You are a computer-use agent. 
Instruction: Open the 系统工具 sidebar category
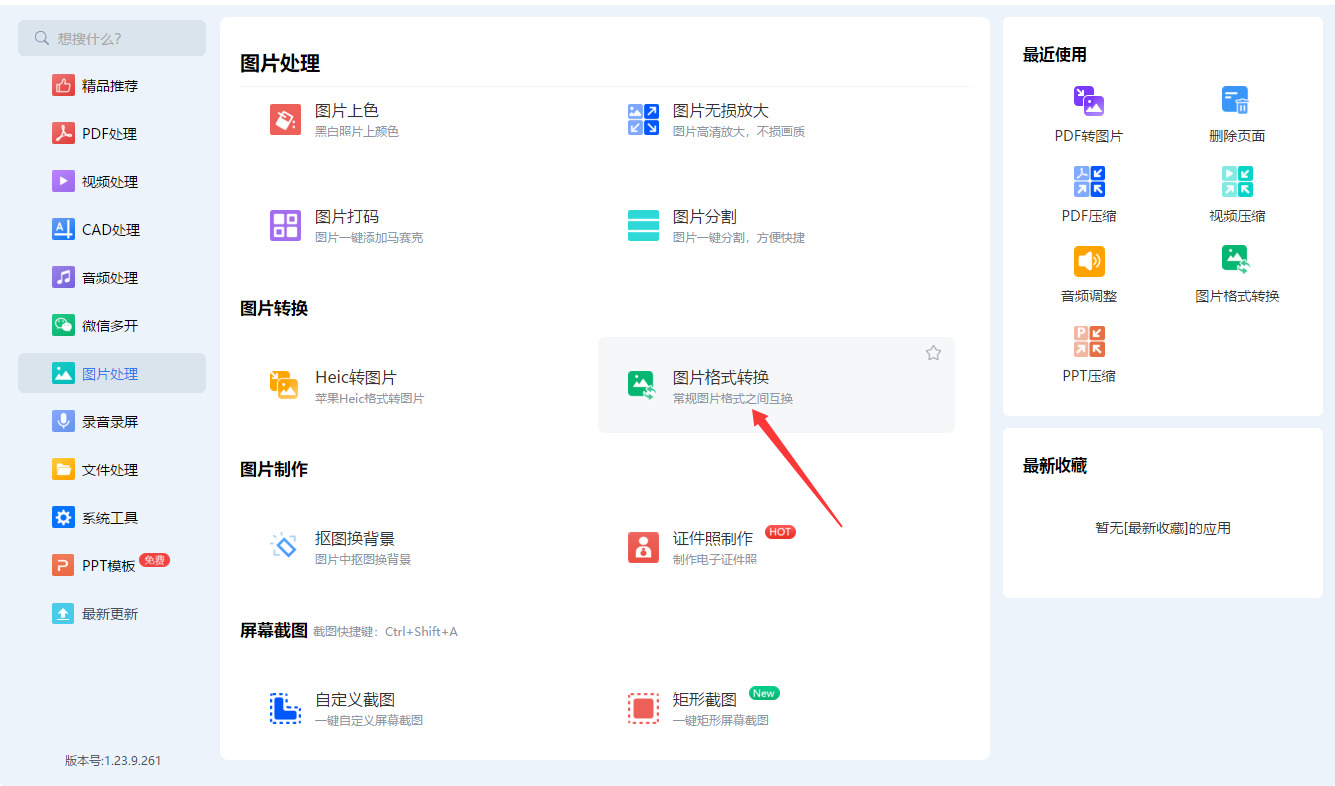coord(112,518)
